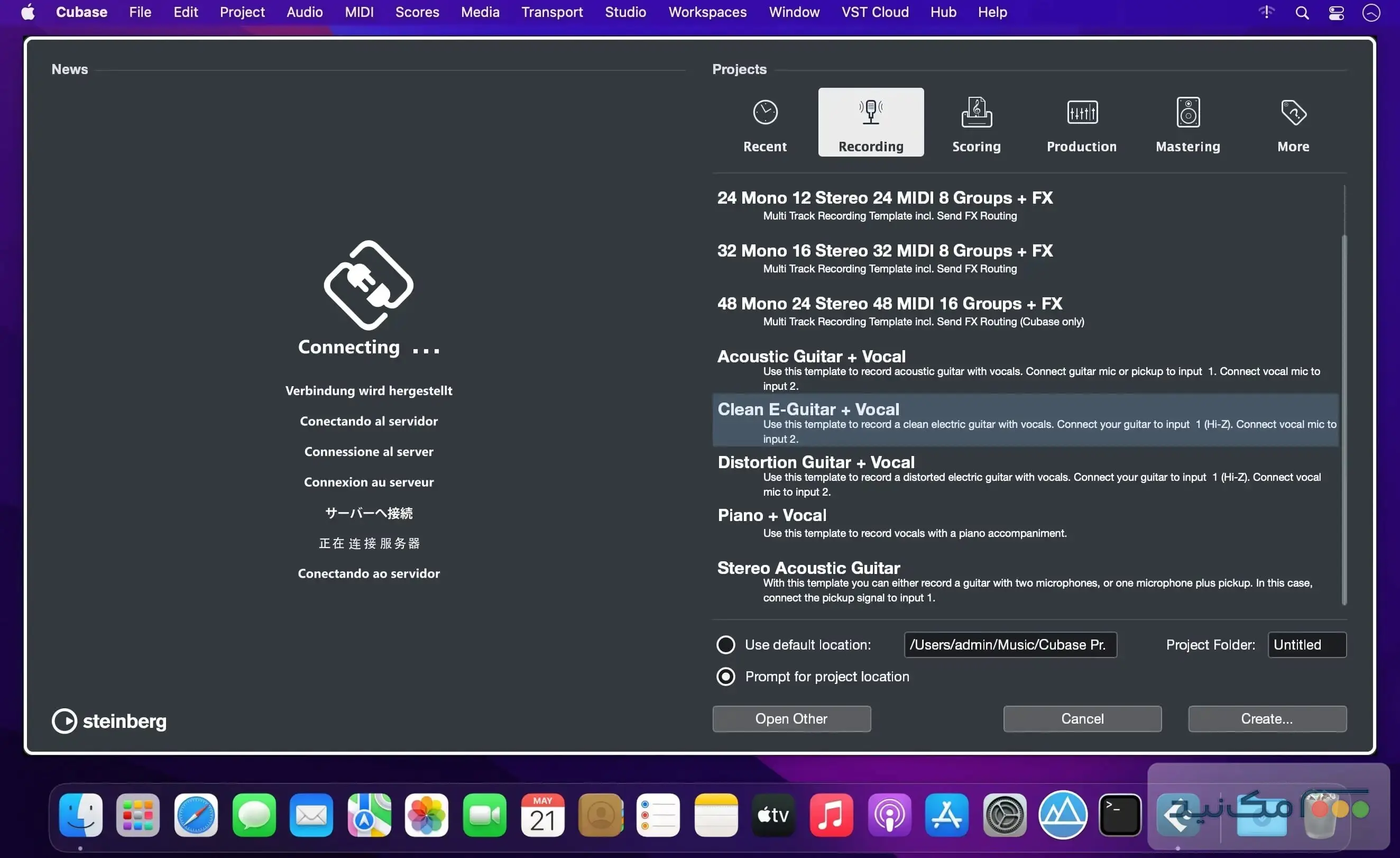Open the MIDI menu
1400x858 pixels.
tap(358, 12)
